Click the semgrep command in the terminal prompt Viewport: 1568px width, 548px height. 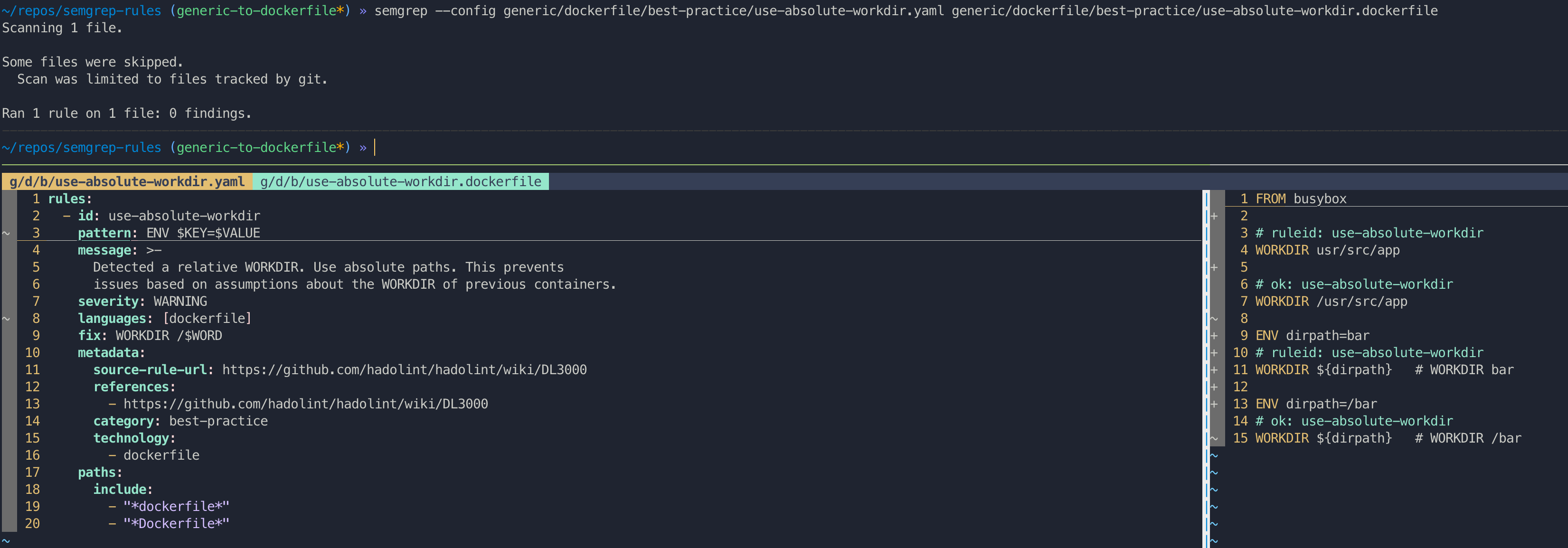(x=548, y=10)
